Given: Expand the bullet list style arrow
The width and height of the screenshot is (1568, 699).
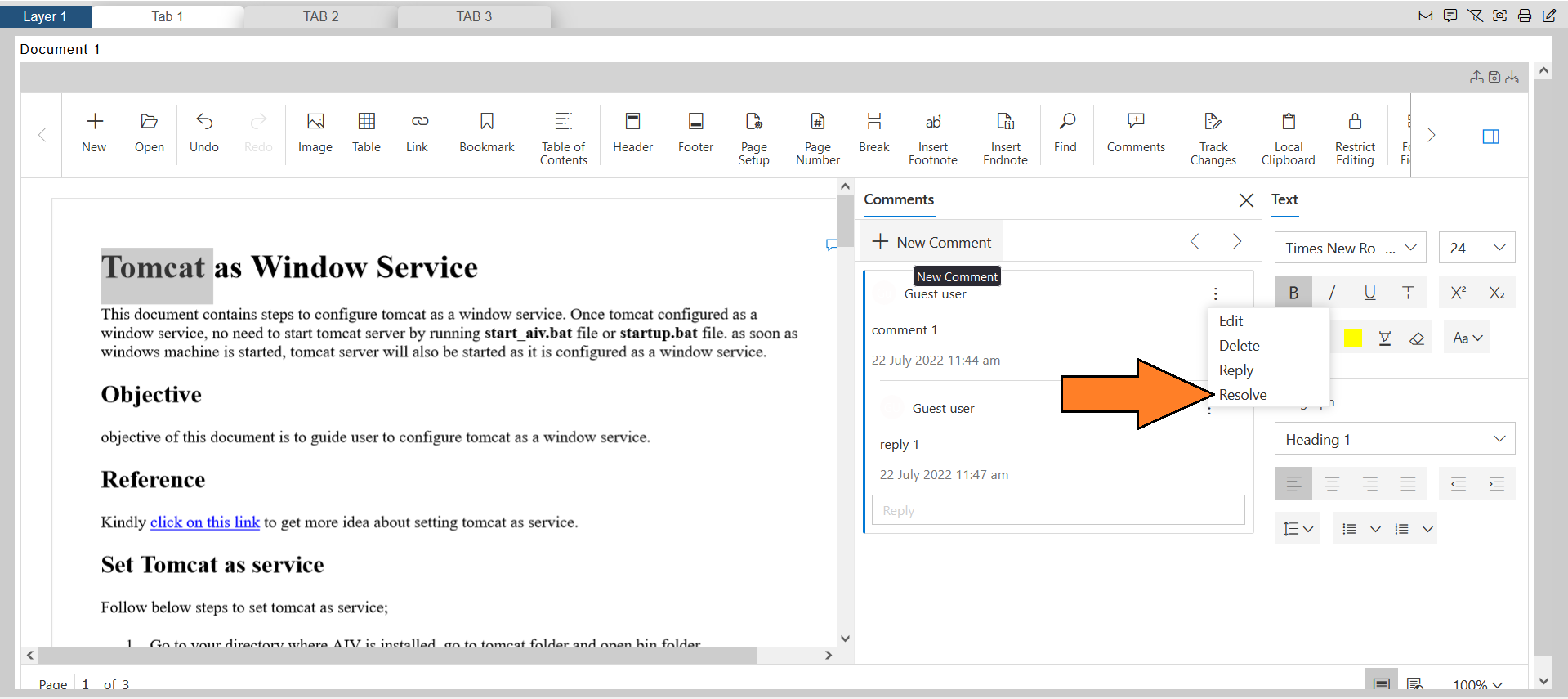Looking at the screenshot, I should [x=1376, y=529].
